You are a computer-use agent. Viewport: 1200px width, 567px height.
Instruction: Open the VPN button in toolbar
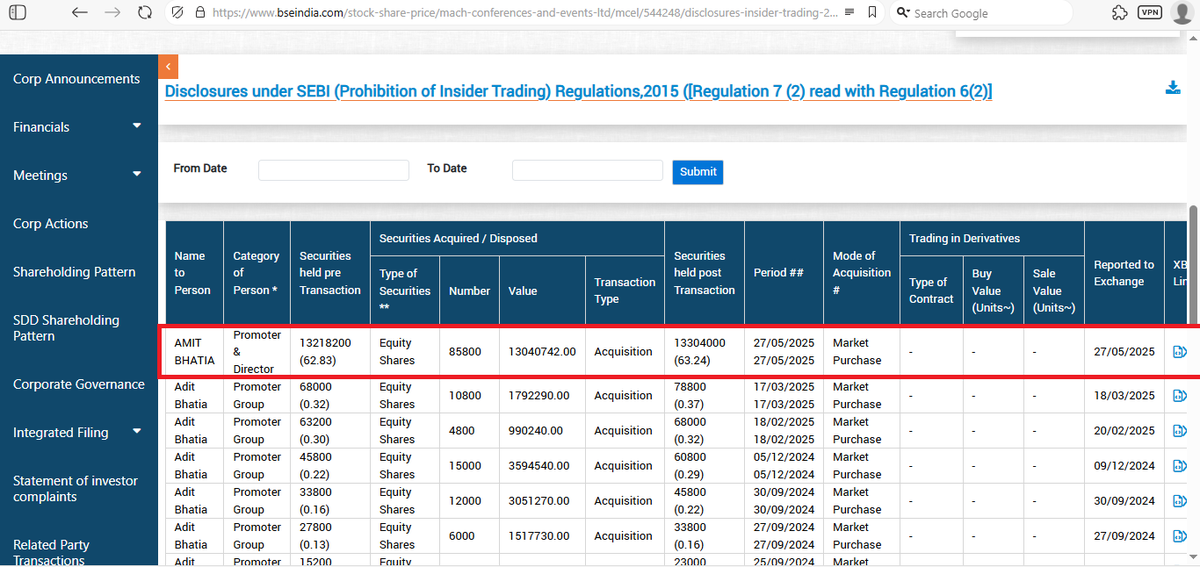tap(1150, 13)
